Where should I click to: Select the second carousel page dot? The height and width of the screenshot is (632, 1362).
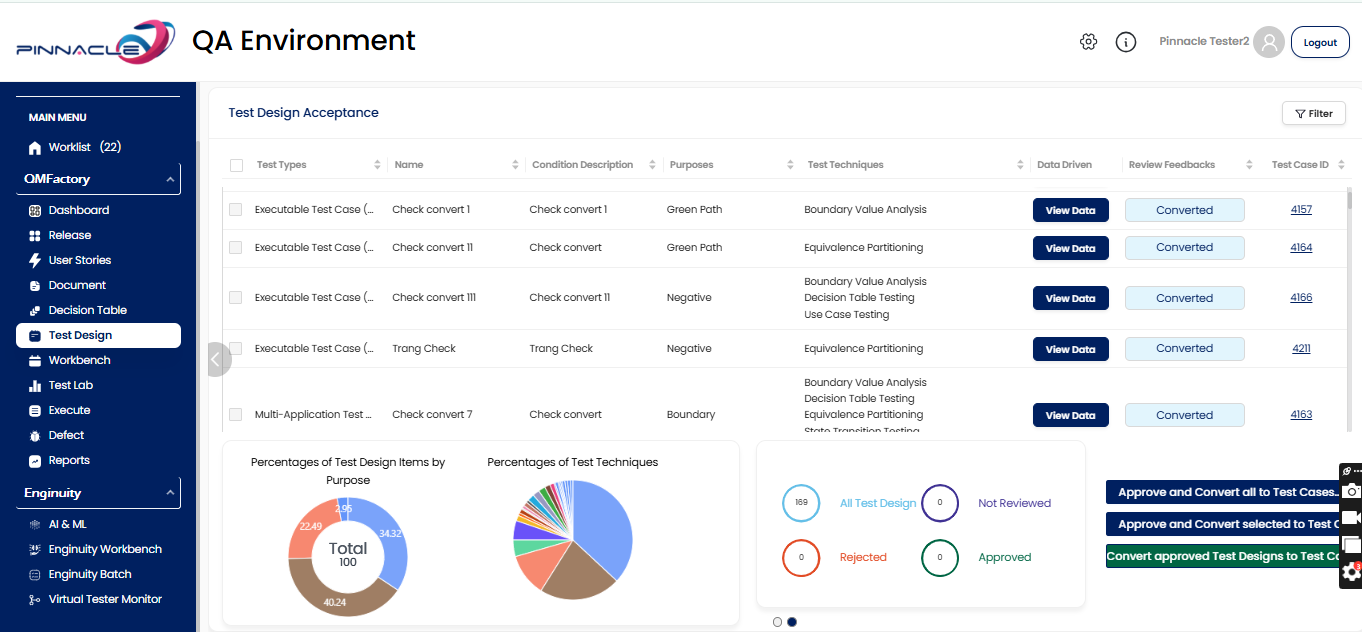click(792, 622)
